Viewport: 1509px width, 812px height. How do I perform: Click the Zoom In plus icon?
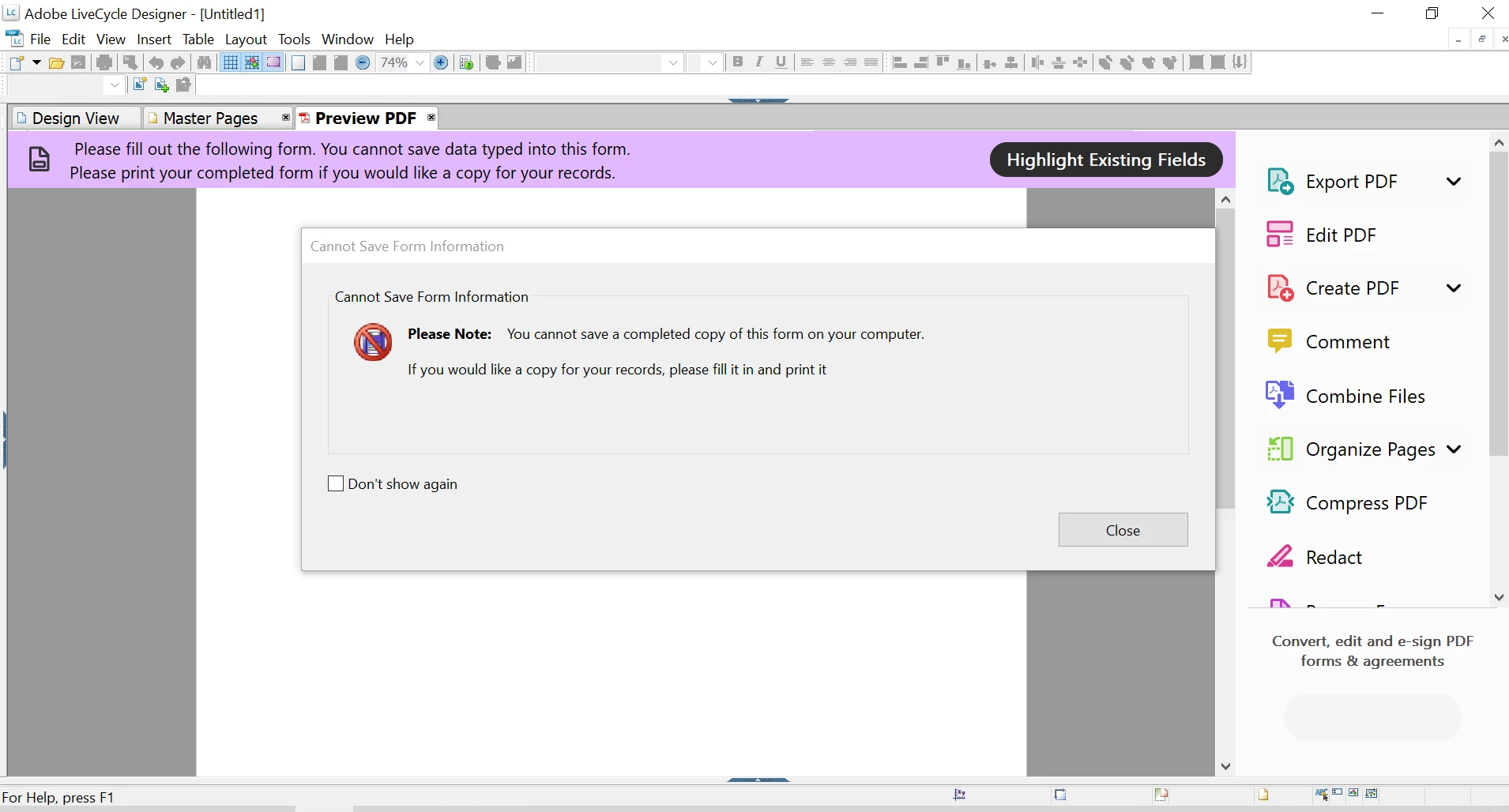pyautogui.click(x=442, y=63)
